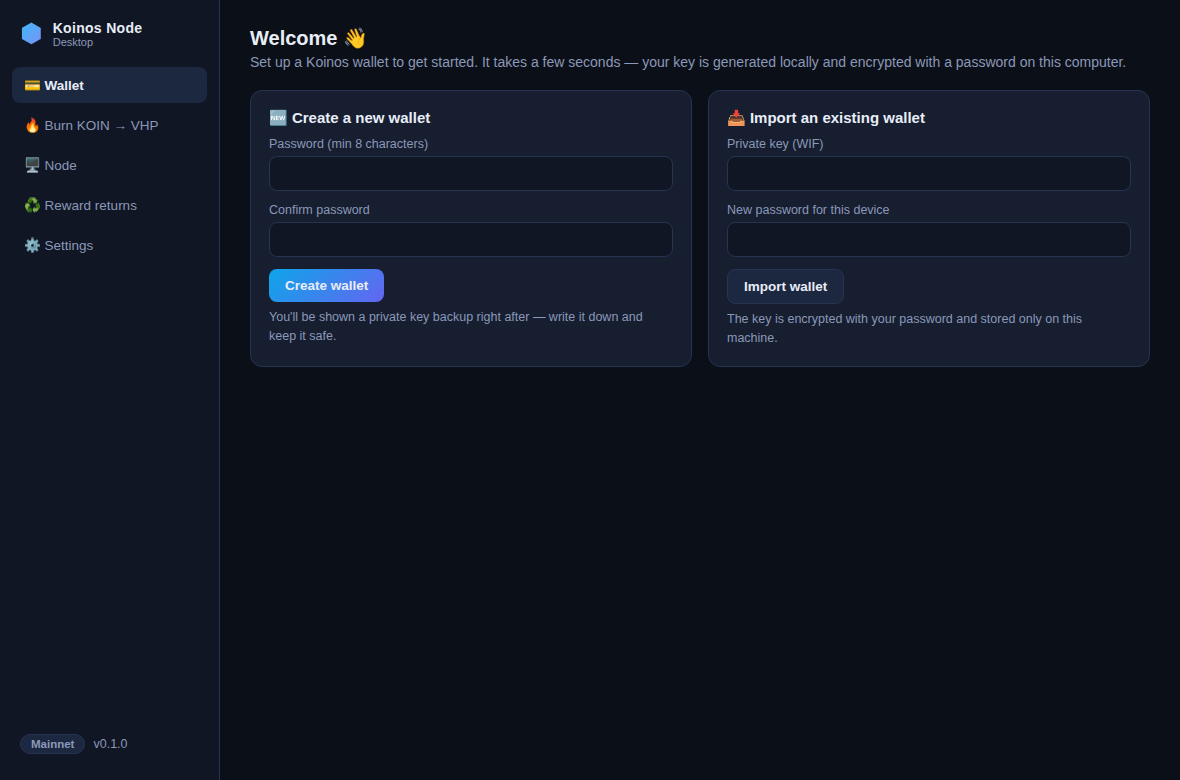Focus the Confirm password field
1180x780 pixels.
click(x=470, y=239)
